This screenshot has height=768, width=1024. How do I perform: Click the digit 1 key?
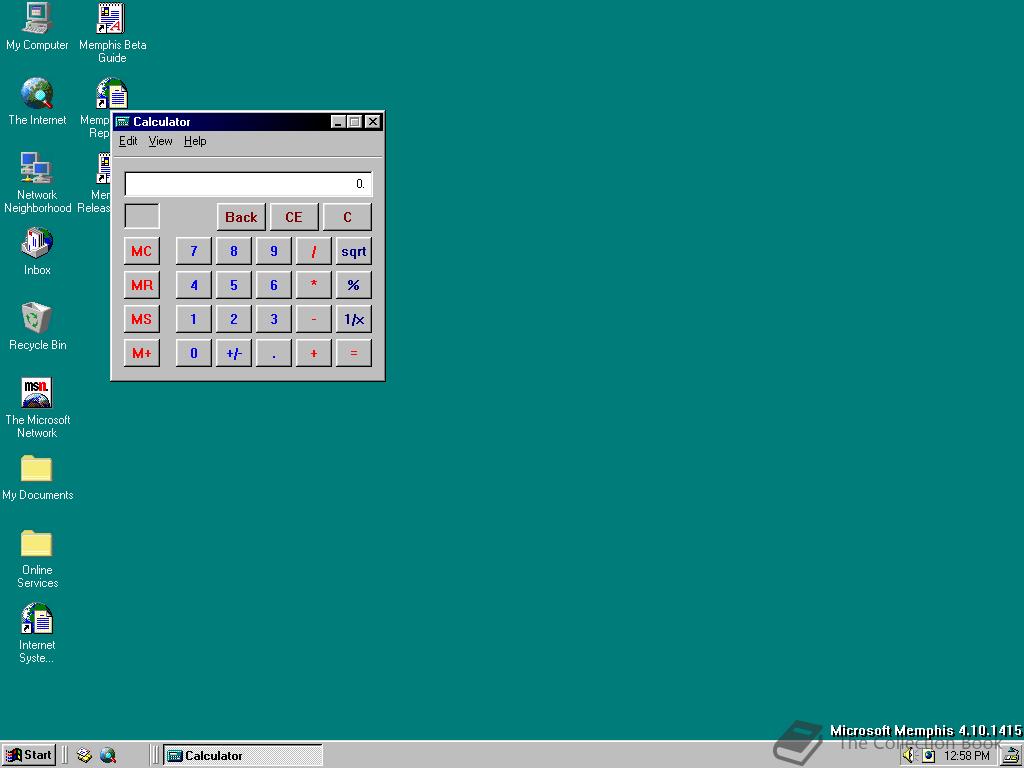coord(193,319)
